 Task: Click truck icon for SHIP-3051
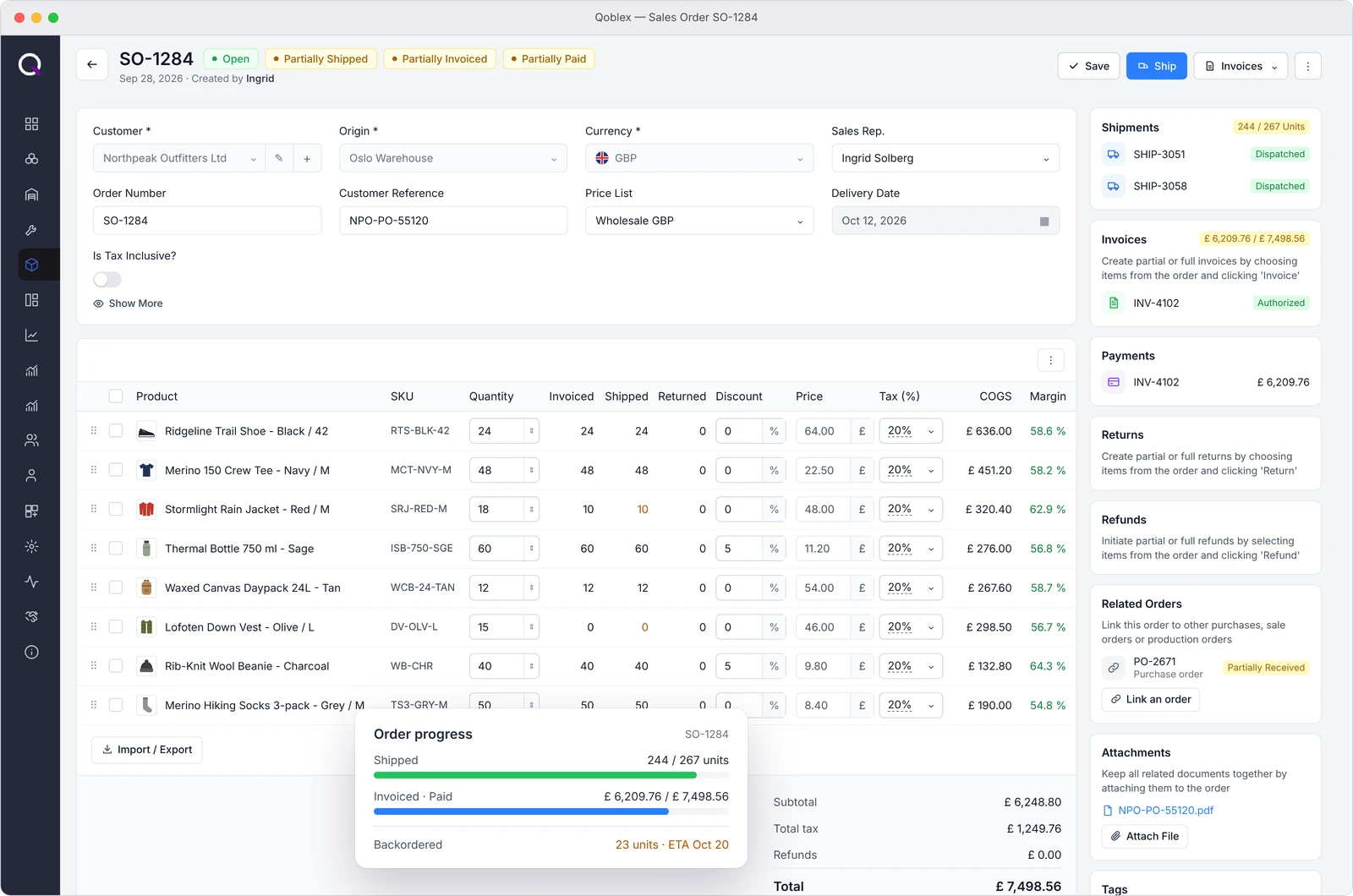point(1114,155)
